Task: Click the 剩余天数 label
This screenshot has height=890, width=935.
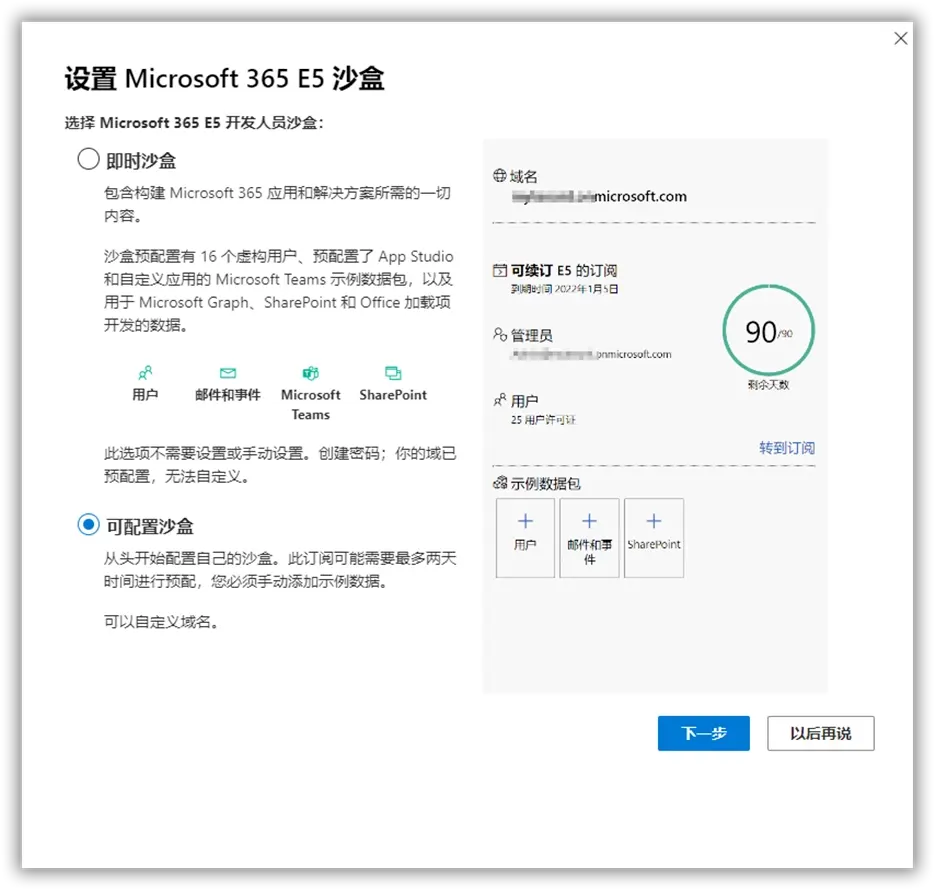Action: tap(768, 384)
